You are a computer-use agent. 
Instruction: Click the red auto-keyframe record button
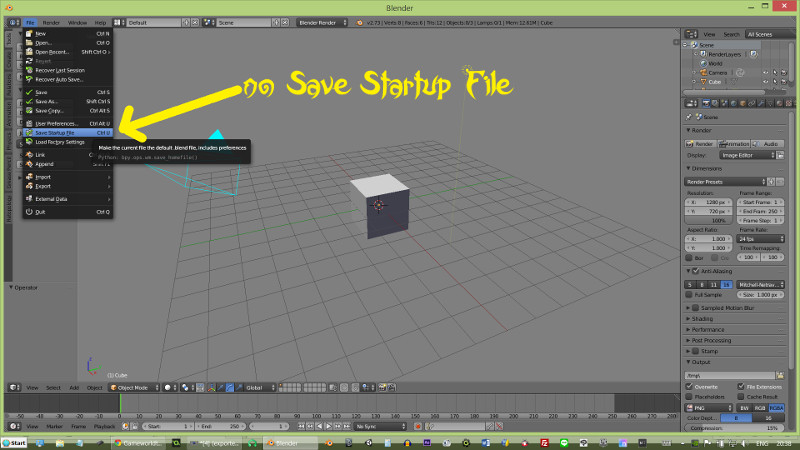tap(418, 427)
